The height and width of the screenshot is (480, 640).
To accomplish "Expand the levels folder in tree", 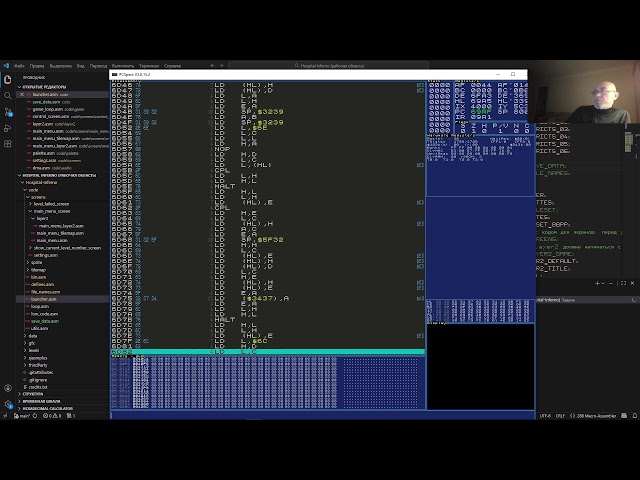I will (34, 350).
